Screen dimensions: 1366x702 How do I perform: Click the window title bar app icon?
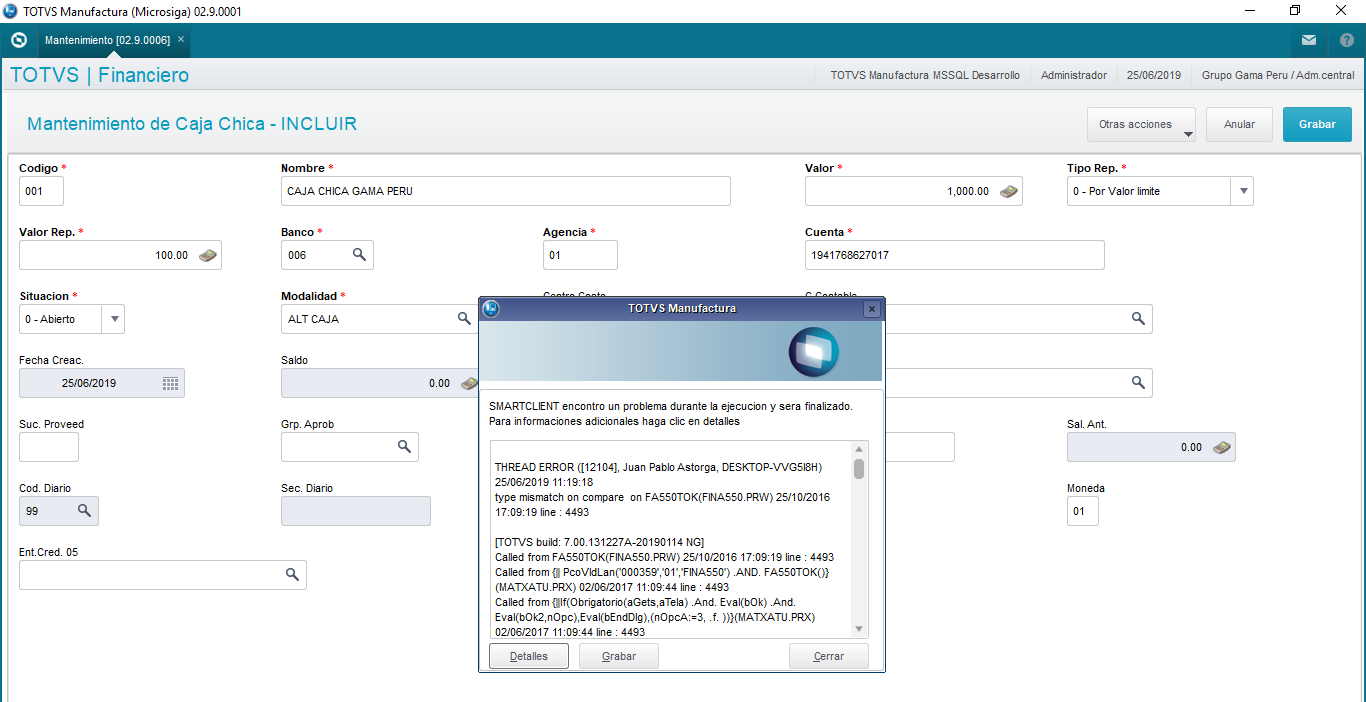(10, 11)
